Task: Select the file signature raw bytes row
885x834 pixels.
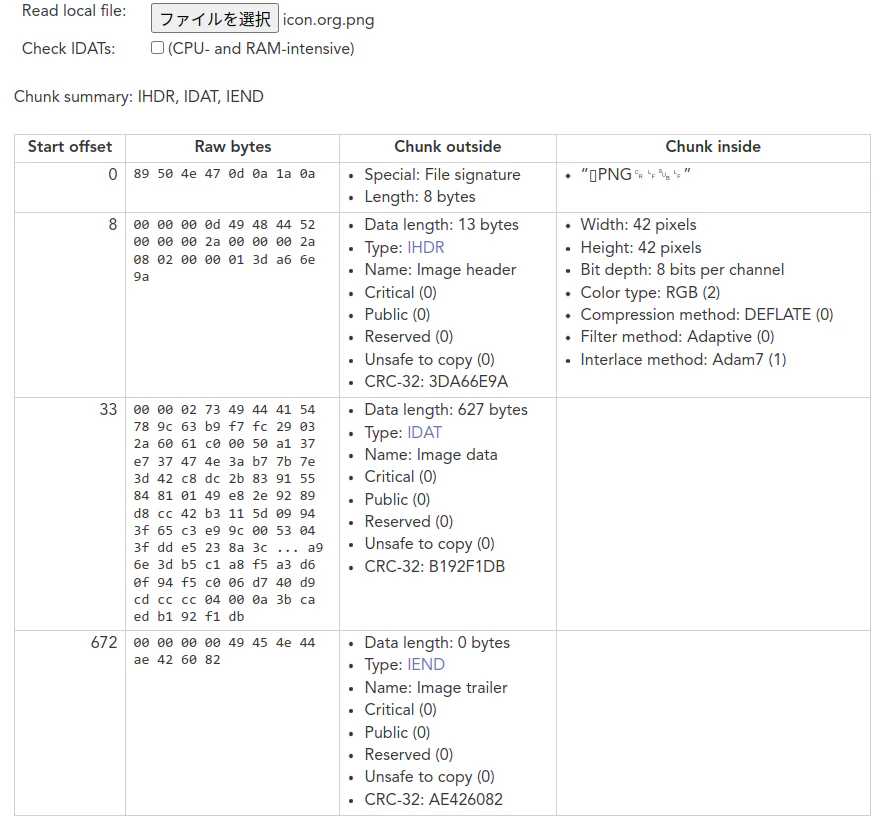Action: [225, 174]
